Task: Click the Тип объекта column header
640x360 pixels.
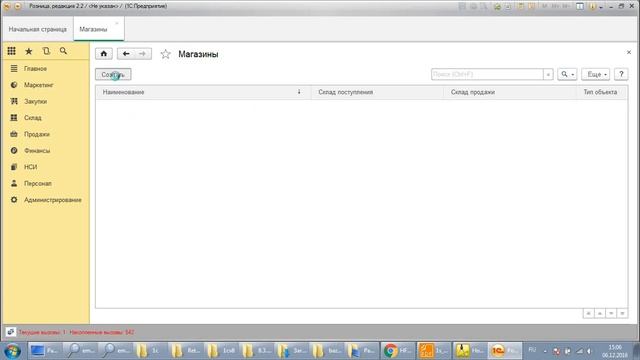Action: coord(602,92)
